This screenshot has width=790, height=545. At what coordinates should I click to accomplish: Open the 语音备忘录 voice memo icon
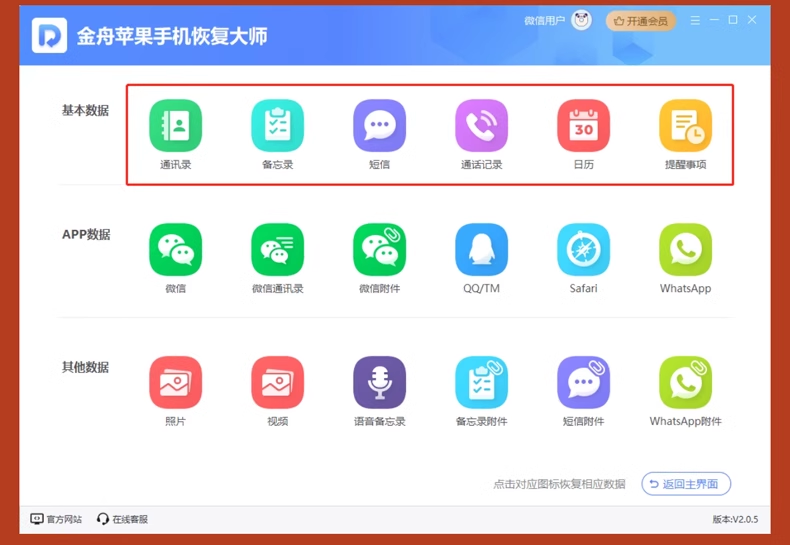tap(379, 382)
